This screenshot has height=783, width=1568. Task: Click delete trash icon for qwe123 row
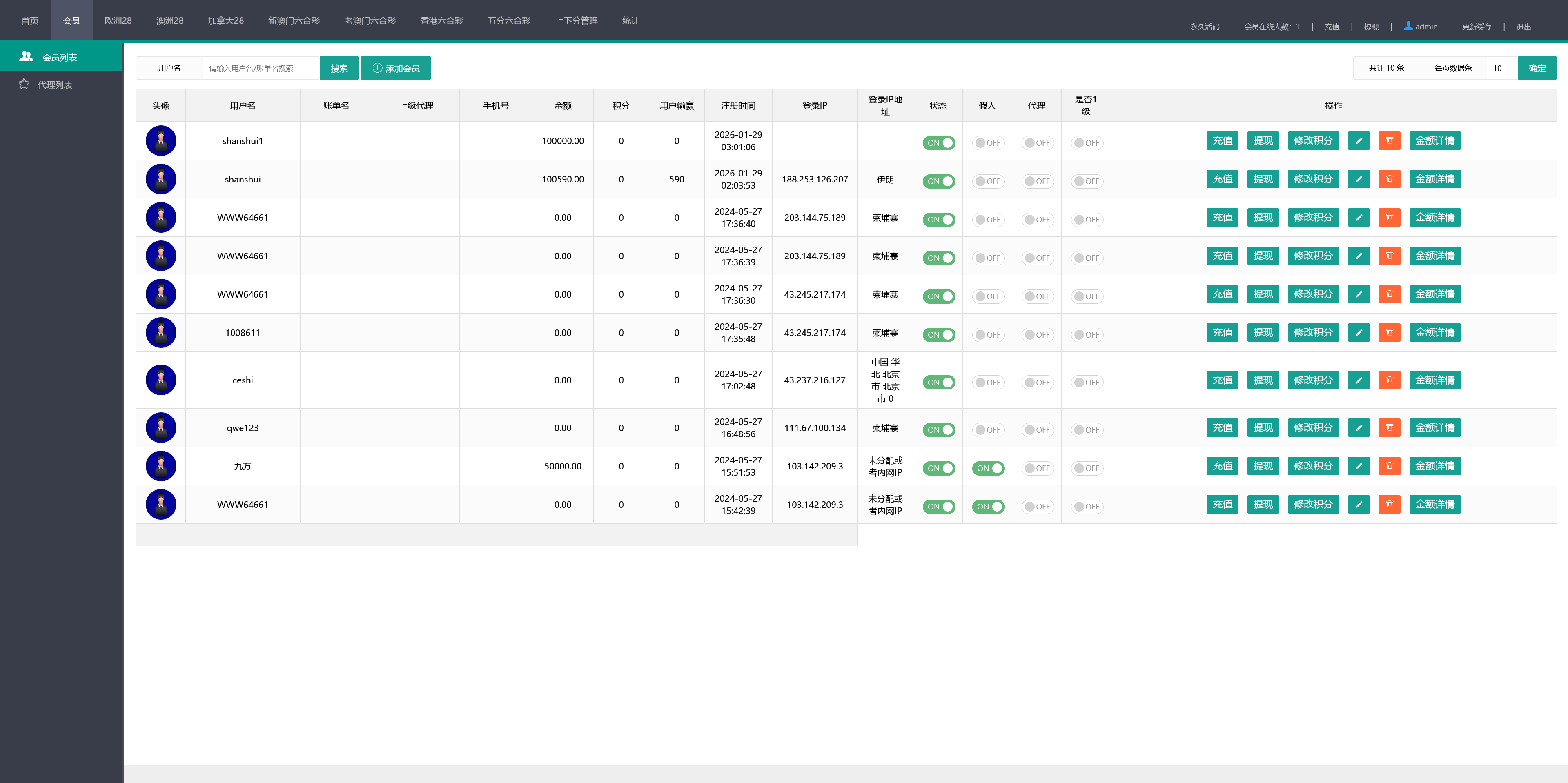click(x=1389, y=428)
